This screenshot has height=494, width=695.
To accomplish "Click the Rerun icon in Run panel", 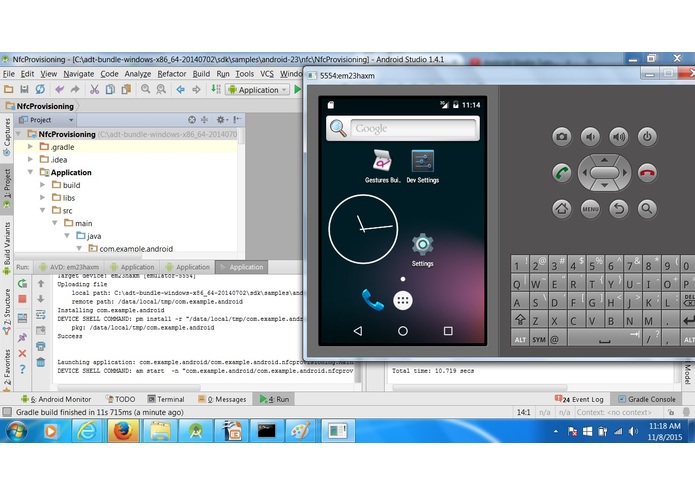I will 22,283.
